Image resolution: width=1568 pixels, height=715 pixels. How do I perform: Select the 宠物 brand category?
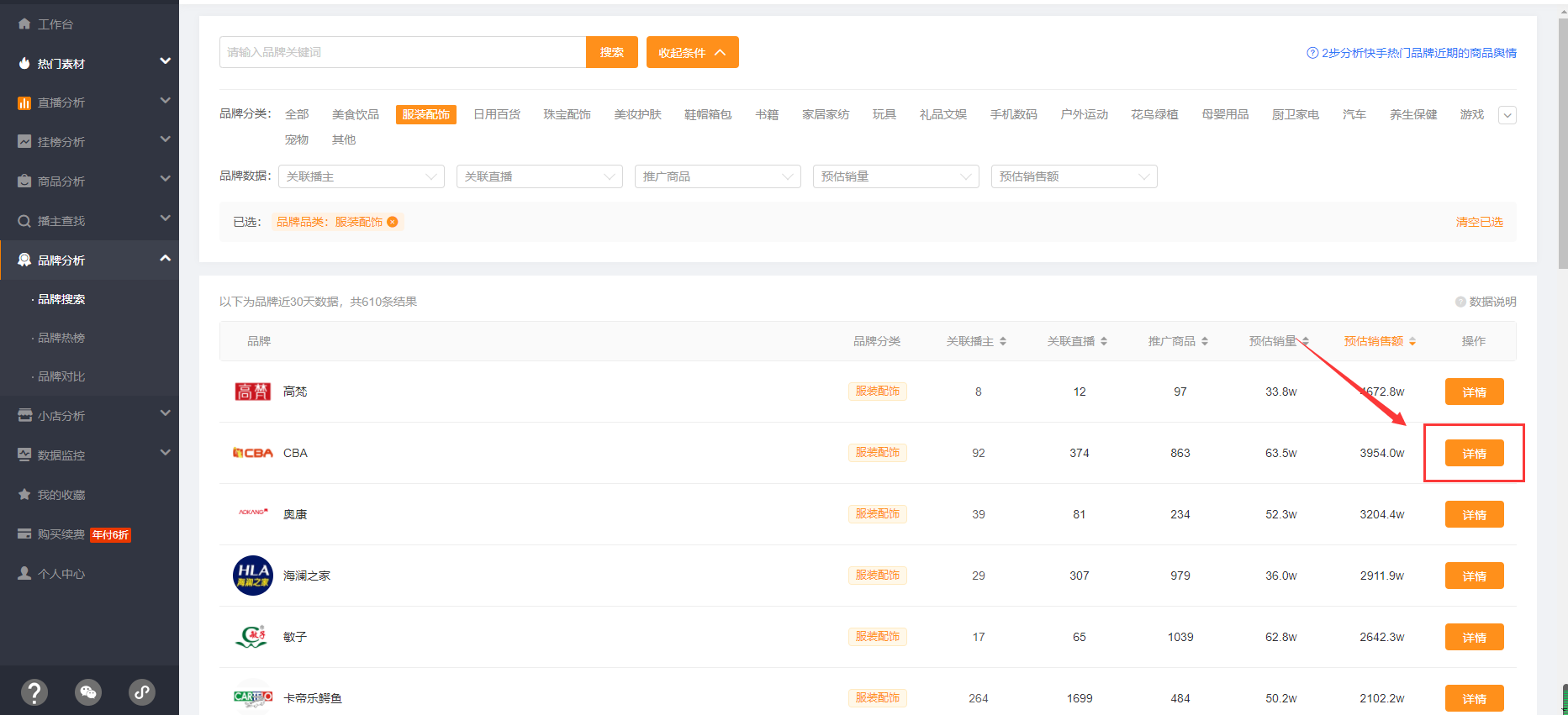(x=297, y=139)
